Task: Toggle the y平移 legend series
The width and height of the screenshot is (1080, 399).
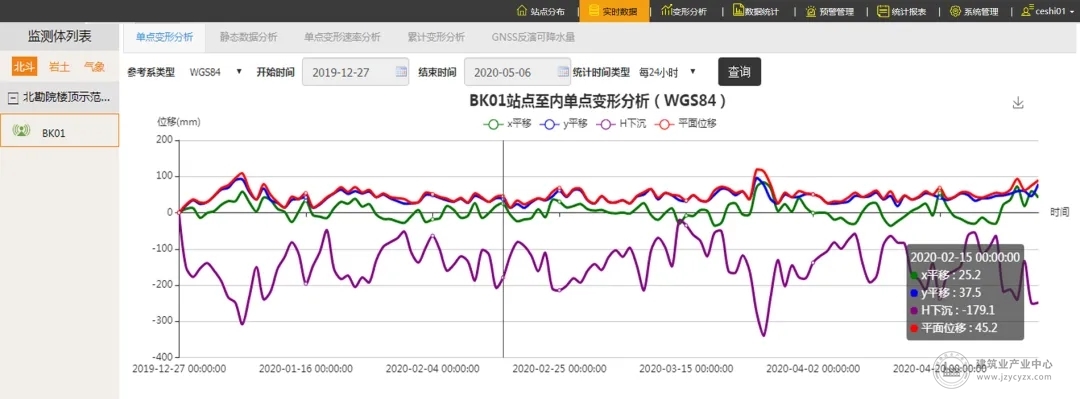Action: click(x=564, y=125)
